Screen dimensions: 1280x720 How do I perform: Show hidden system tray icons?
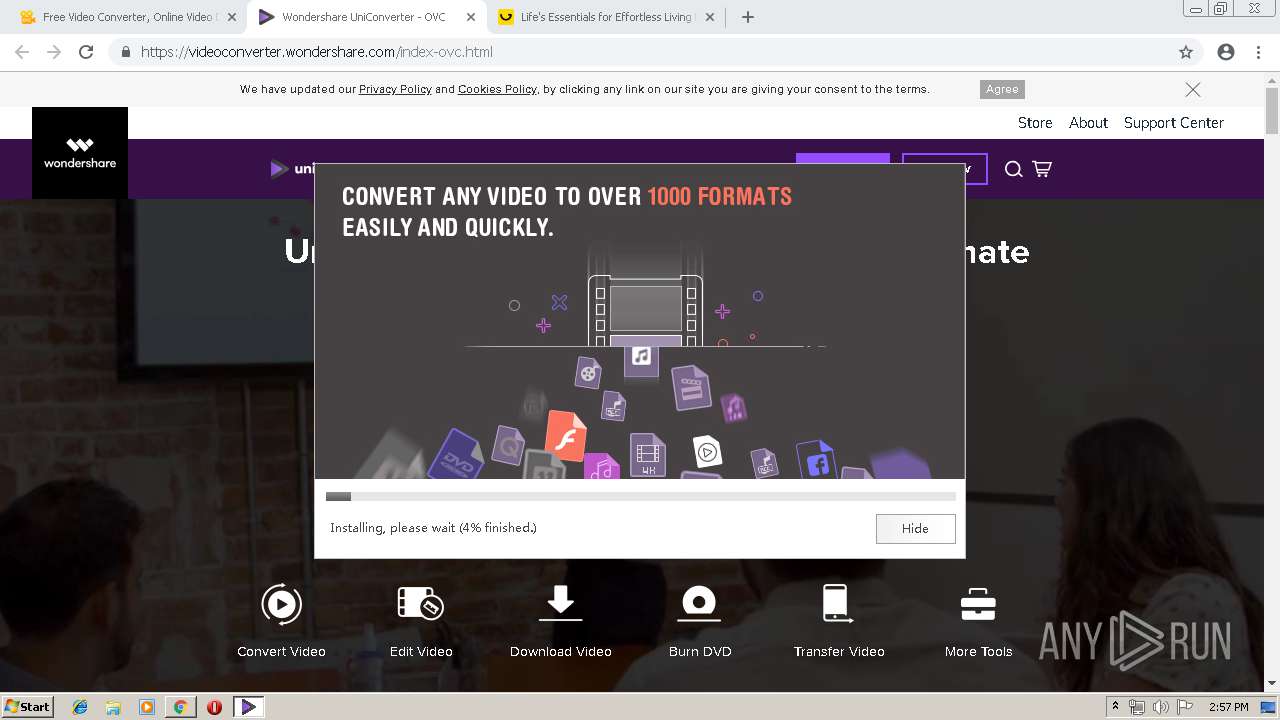(x=1115, y=707)
